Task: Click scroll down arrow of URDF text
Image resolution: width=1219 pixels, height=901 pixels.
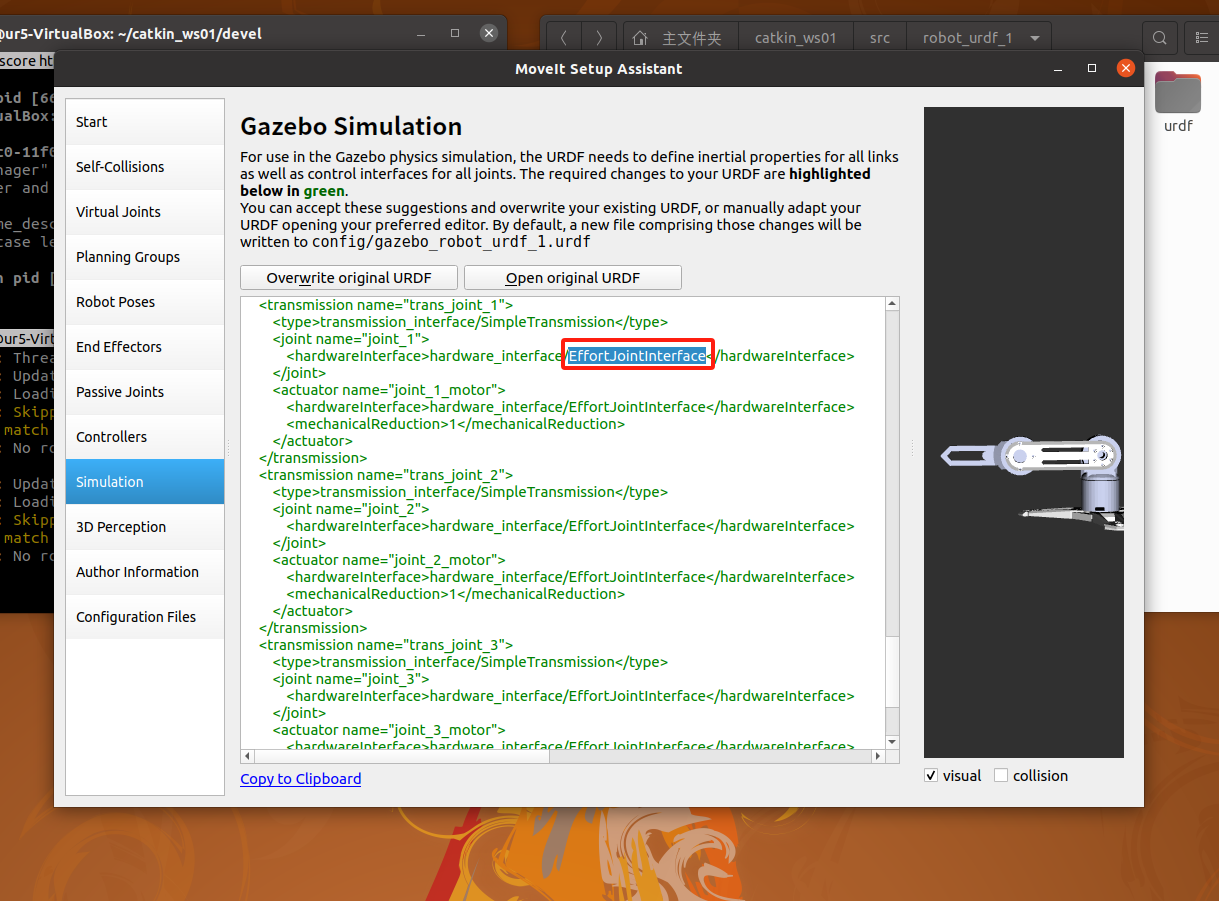Action: pyautogui.click(x=893, y=742)
